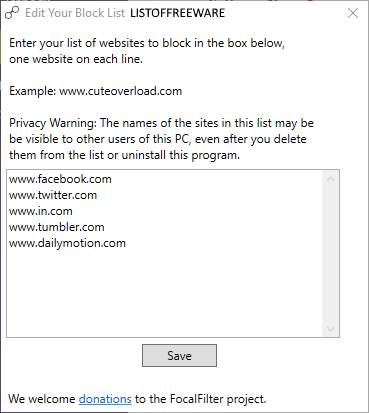Place cursor on the www.tumbler.com line
Image resolution: width=369 pixels, height=413 pixels.
coord(57,227)
